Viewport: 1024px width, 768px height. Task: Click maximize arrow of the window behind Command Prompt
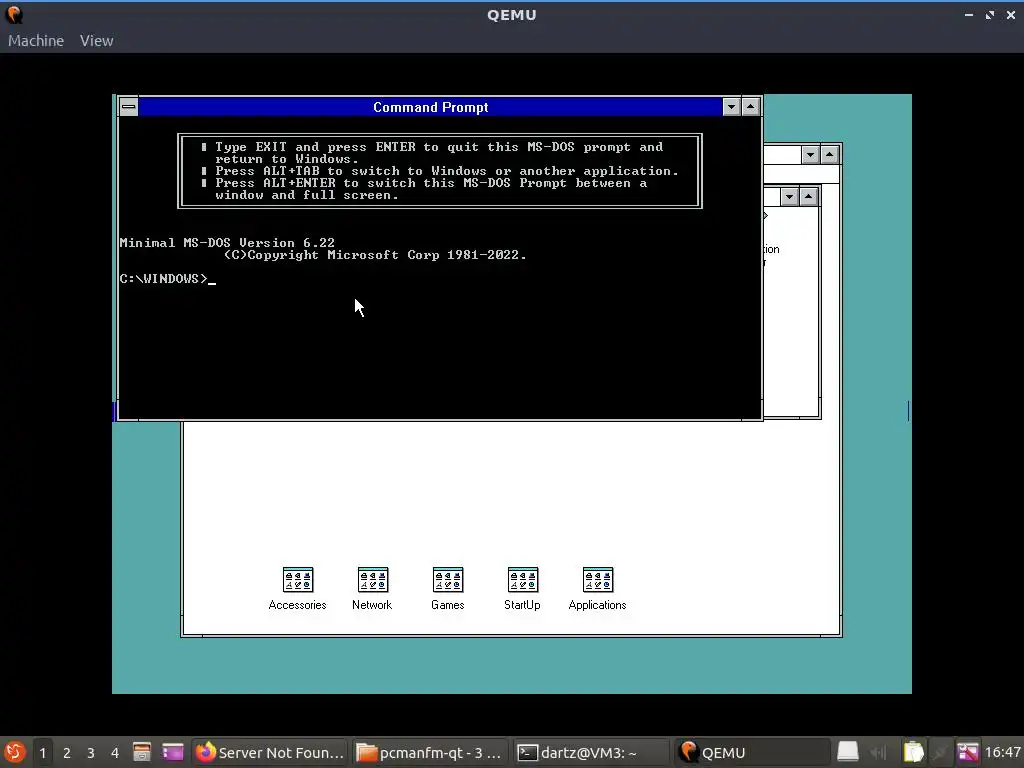pos(830,155)
